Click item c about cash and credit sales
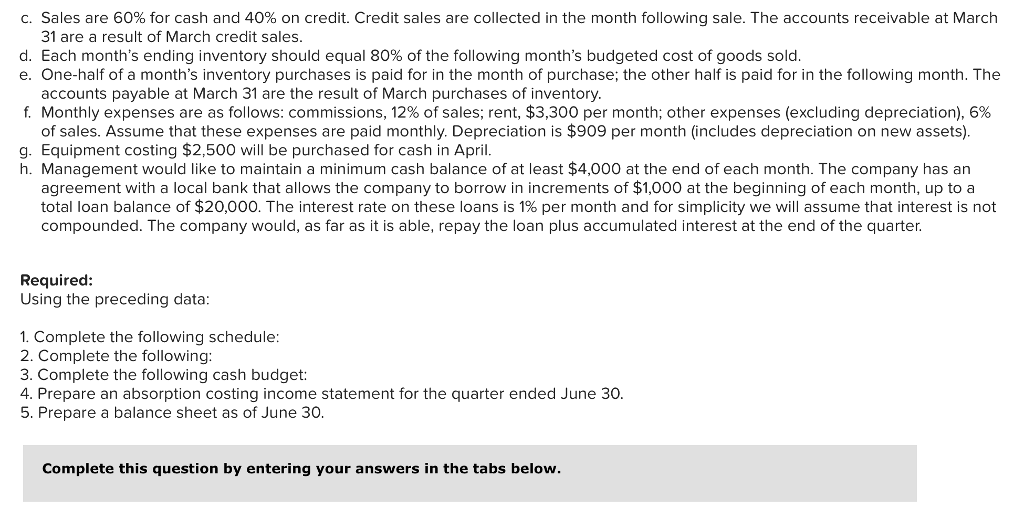1024x508 pixels. point(509,27)
